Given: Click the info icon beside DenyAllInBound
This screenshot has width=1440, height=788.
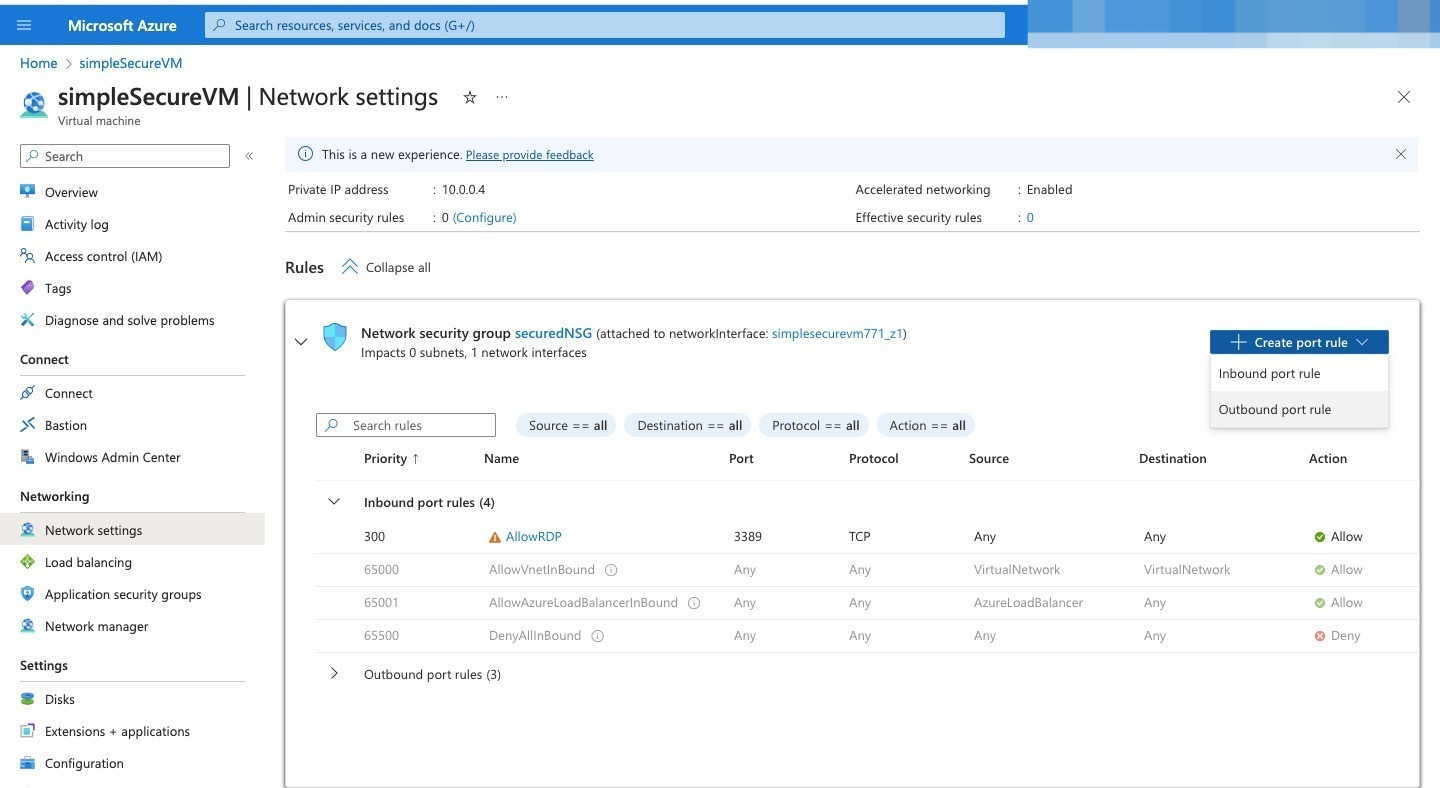Looking at the screenshot, I should [x=597, y=636].
